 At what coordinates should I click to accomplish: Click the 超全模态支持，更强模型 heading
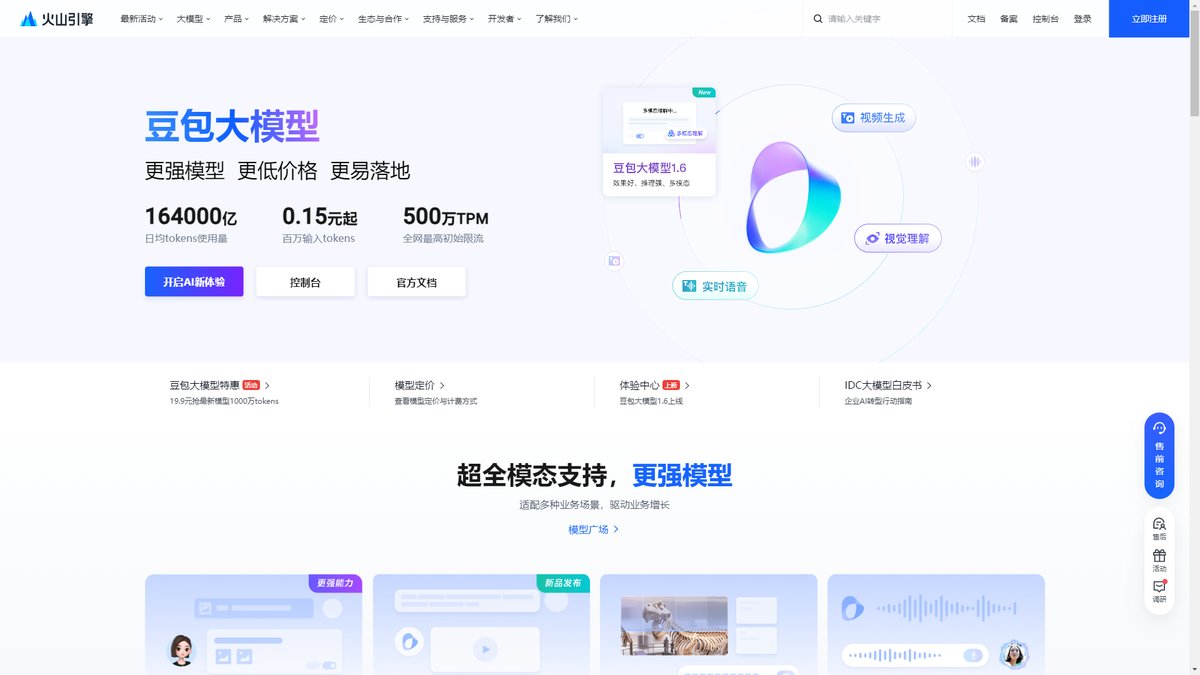594,475
